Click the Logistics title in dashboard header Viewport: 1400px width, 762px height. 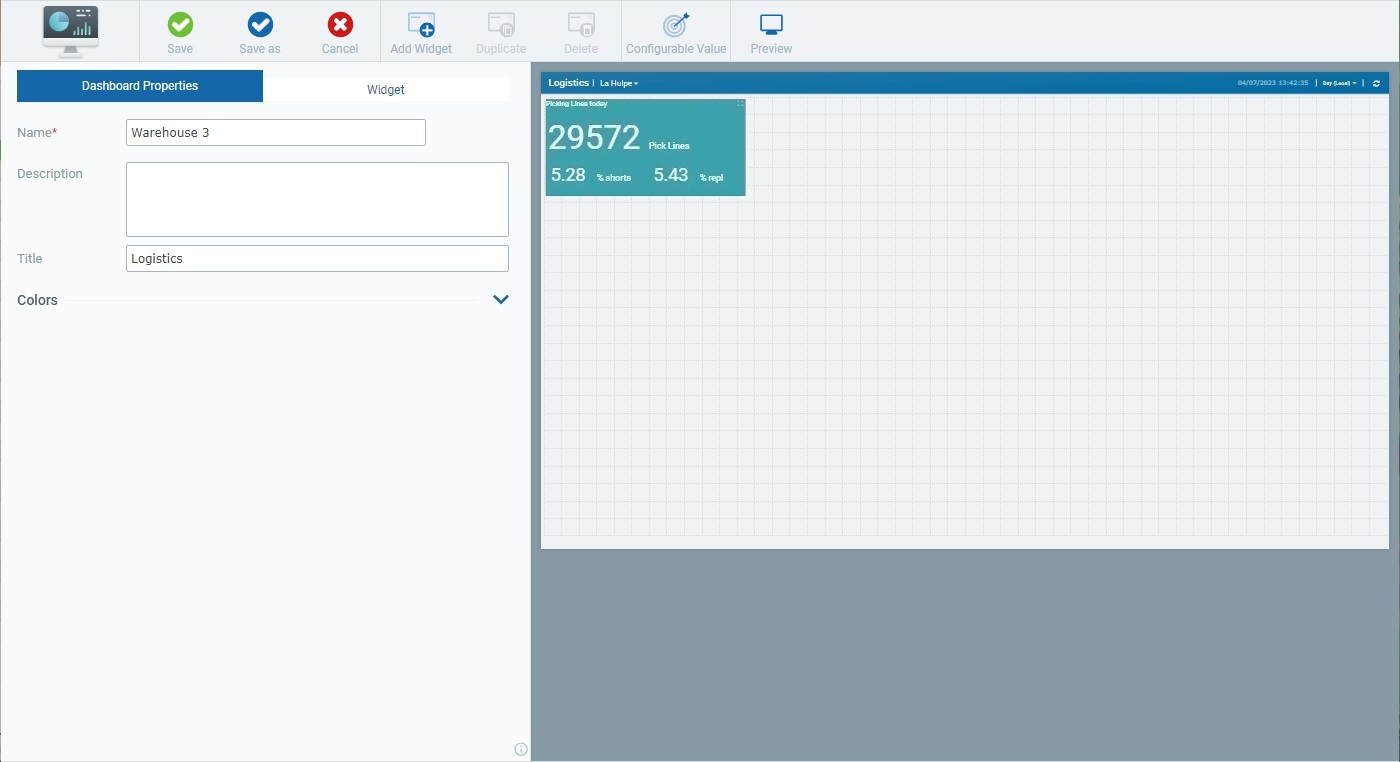568,83
